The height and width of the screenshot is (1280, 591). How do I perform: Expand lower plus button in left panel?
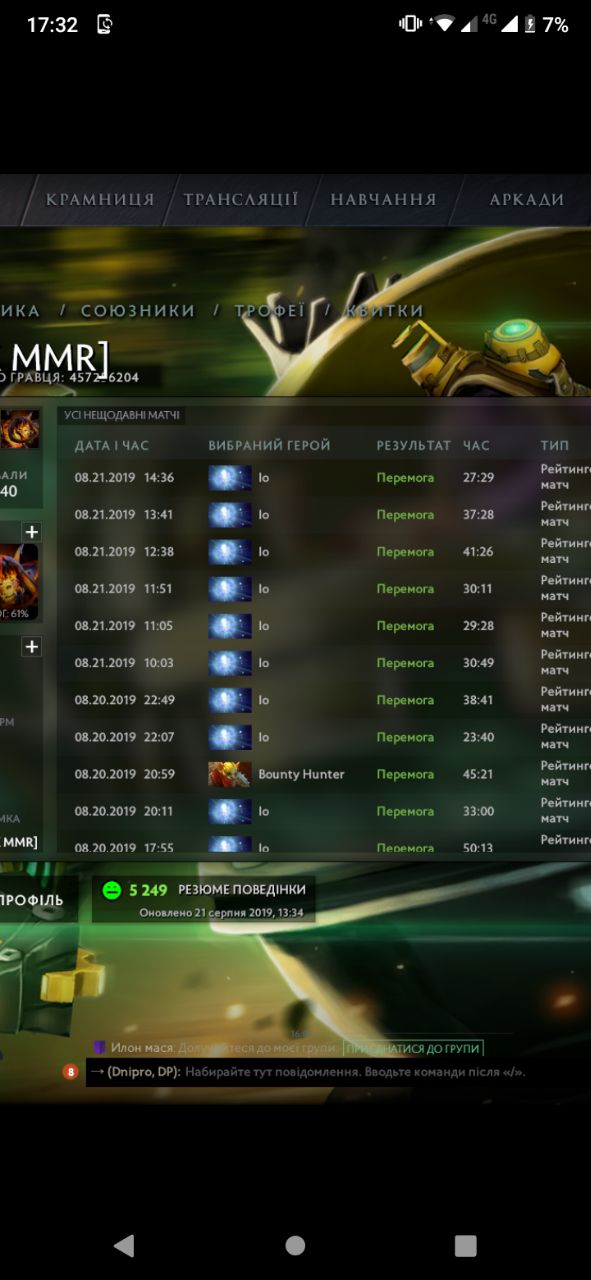31,647
